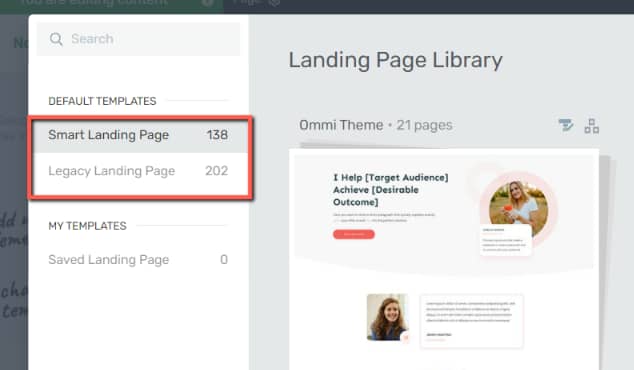Image resolution: width=634 pixels, height=370 pixels.
Task: Click the MY TEMPLATES section label
Action: [87, 226]
